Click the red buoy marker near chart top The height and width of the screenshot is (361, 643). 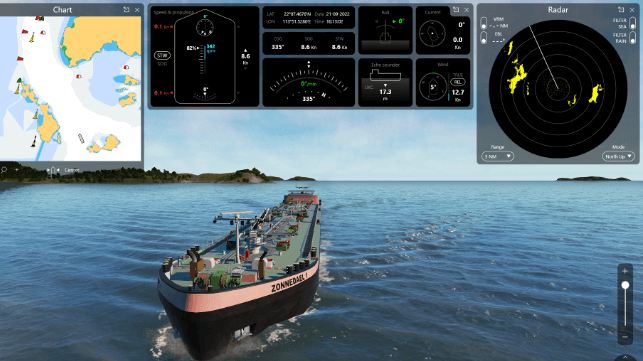pyautogui.click(x=39, y=18)
